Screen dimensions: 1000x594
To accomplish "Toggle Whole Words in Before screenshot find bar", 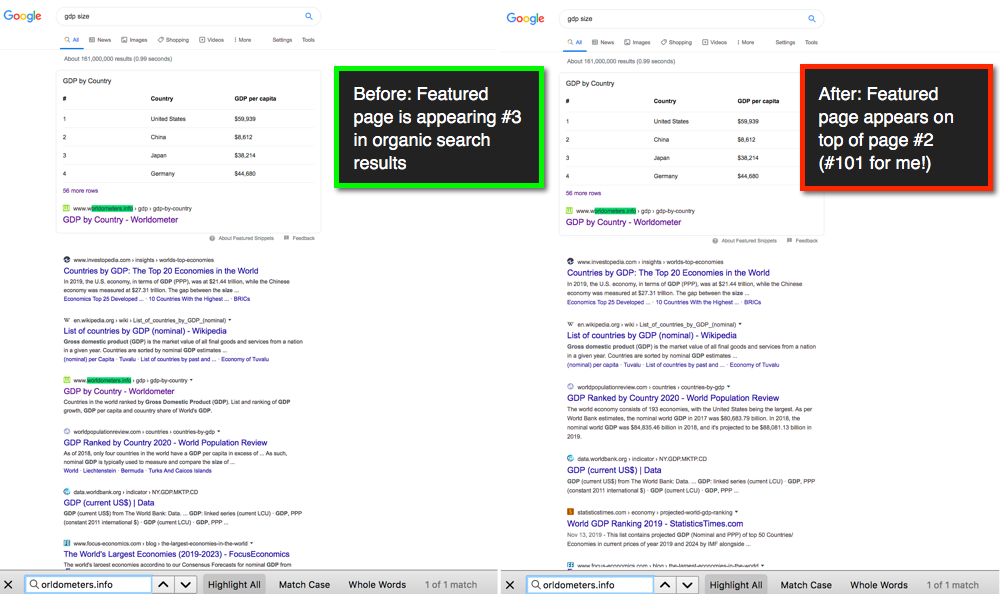I will pyautogui.click(x=377, y=584).
